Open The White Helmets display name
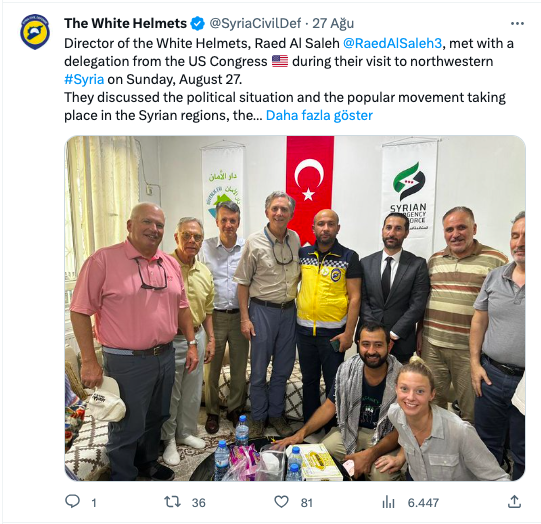 click(125, 23)
